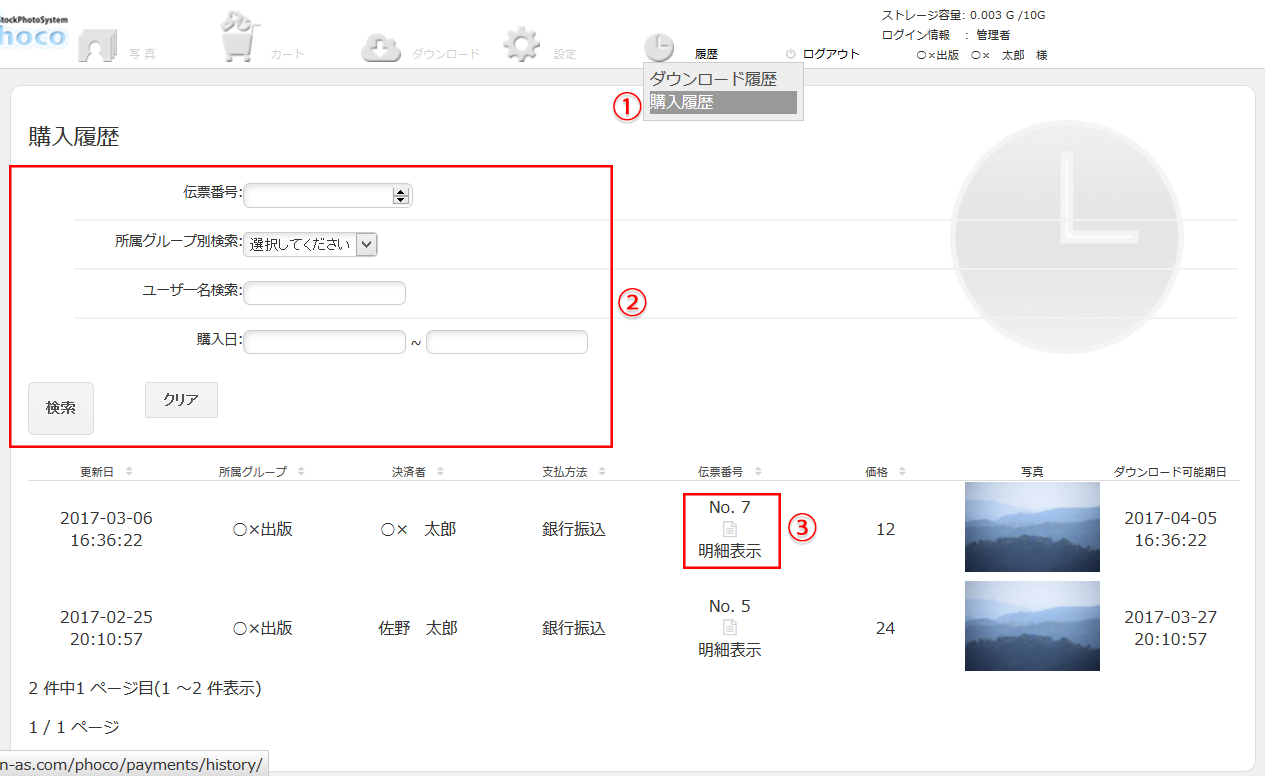
Task: Expand the 所属グループ別検索 dropdown
Action: pos(366,244)
